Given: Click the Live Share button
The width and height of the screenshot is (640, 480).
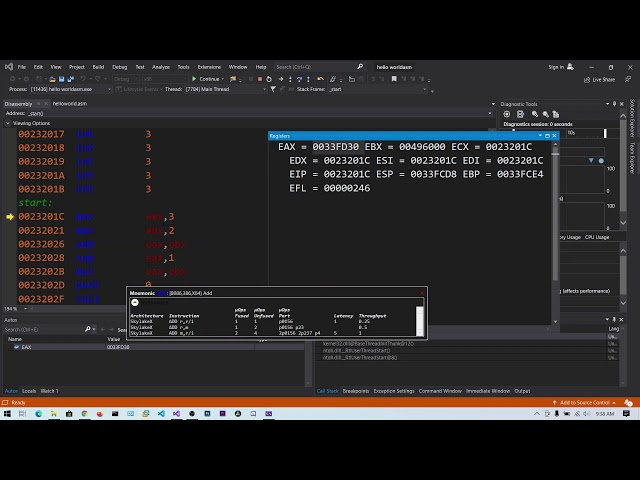Looking at the screenshot, I should [599, 80].
